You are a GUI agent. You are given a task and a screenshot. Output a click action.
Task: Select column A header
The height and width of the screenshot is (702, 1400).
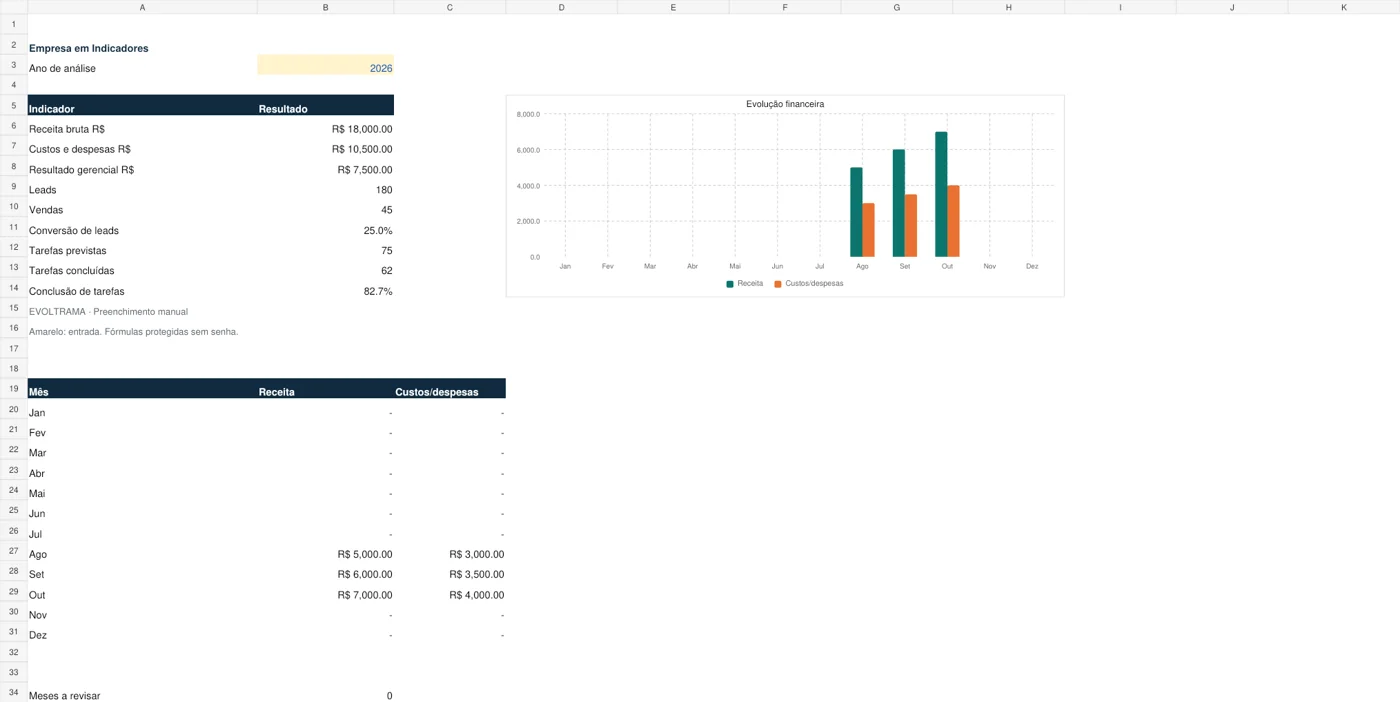pos(142,7)
